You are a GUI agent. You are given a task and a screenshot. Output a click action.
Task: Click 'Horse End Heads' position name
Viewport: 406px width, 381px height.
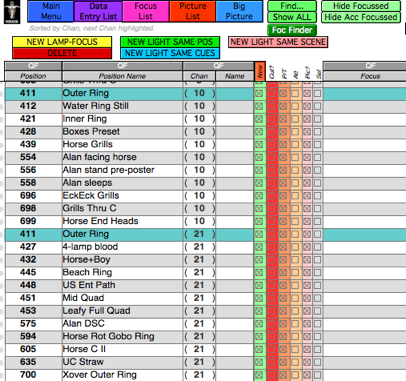click(100, 221)
